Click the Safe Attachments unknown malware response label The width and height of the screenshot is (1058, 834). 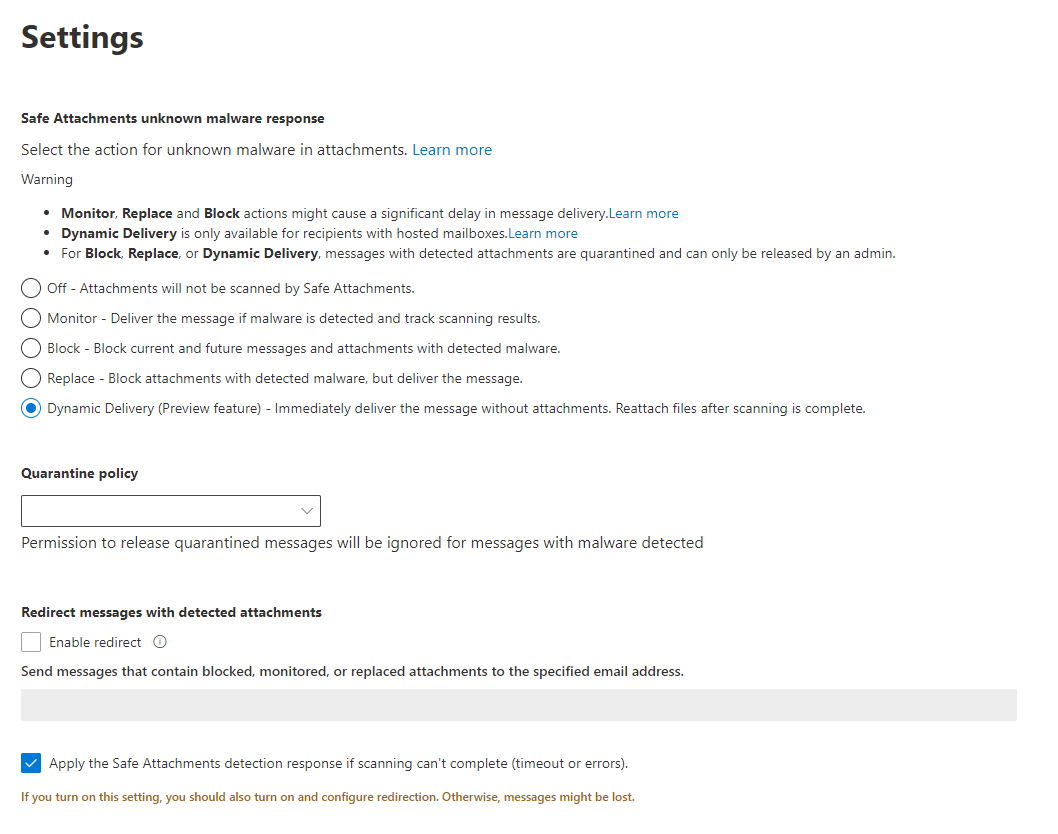pos(172,118)
